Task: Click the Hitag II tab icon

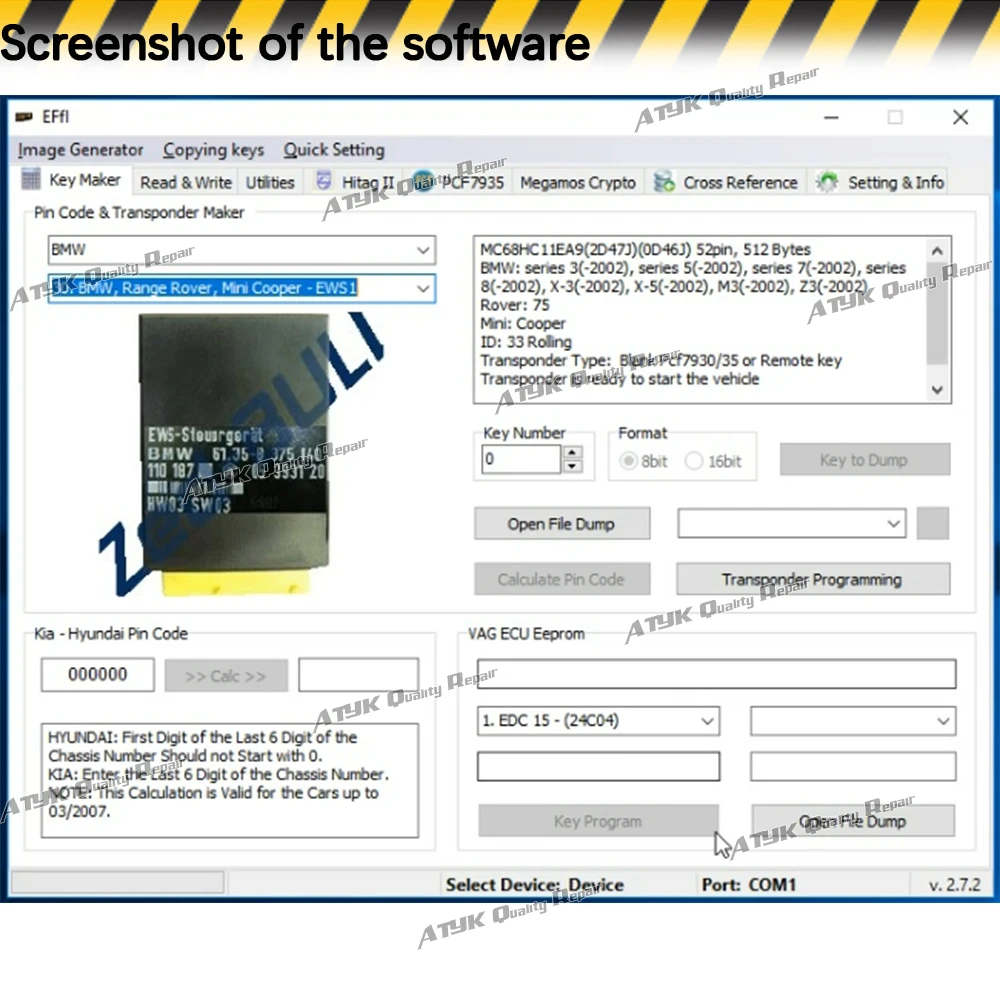Action: coord(324,181)
